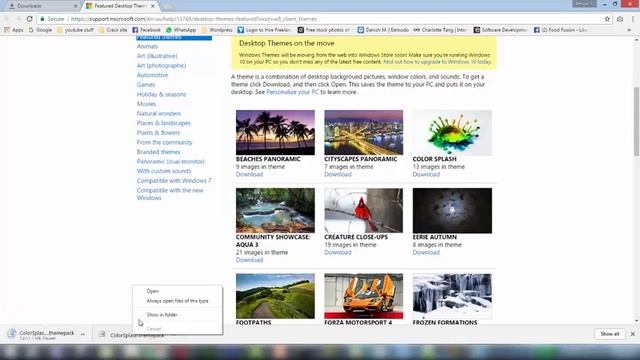Click the Secure padlock indicator
This screenshot has height=360, width=640.
point(52,19)
